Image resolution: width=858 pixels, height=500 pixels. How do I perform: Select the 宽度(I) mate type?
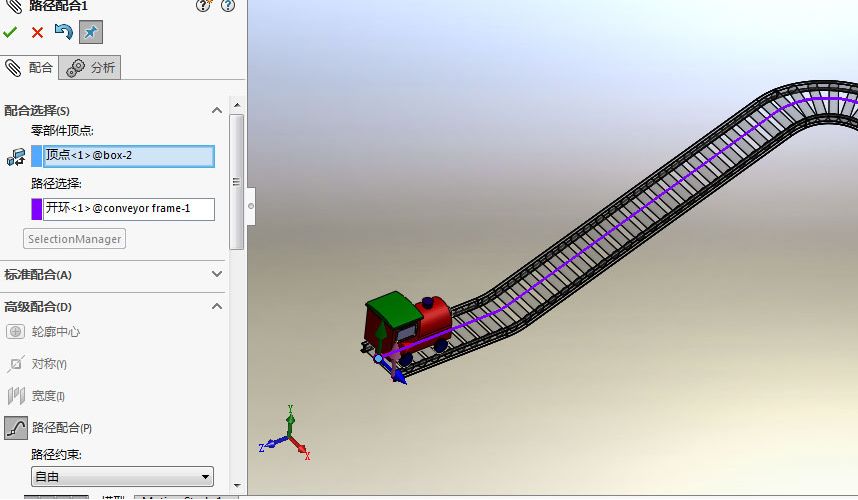tap(36, 396)
